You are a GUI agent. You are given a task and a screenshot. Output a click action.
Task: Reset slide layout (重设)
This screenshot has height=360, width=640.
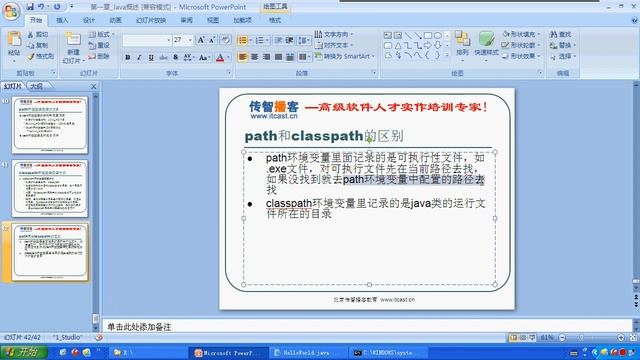pos(99,45)
